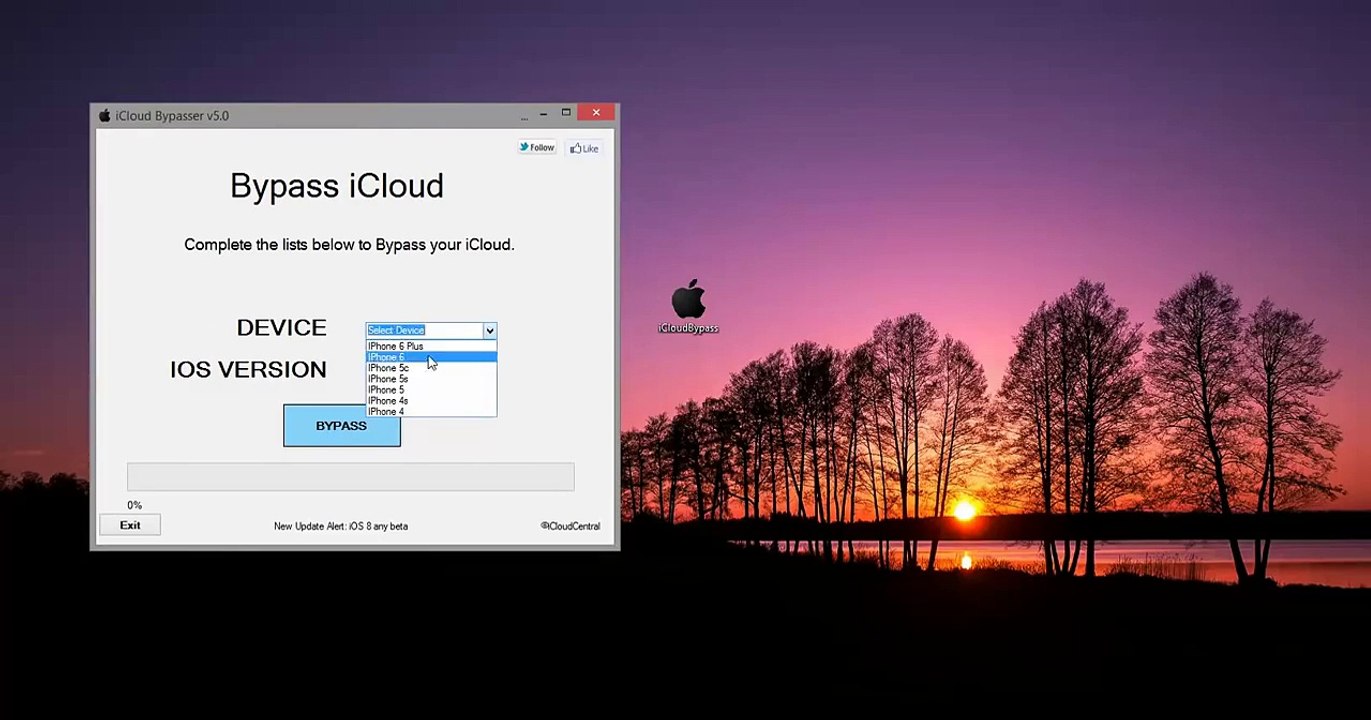Image resolution: width=1371 pixels, height=720 pixels.
Task: Click the Twitter Follow button
Action: (x=537, y=147)
